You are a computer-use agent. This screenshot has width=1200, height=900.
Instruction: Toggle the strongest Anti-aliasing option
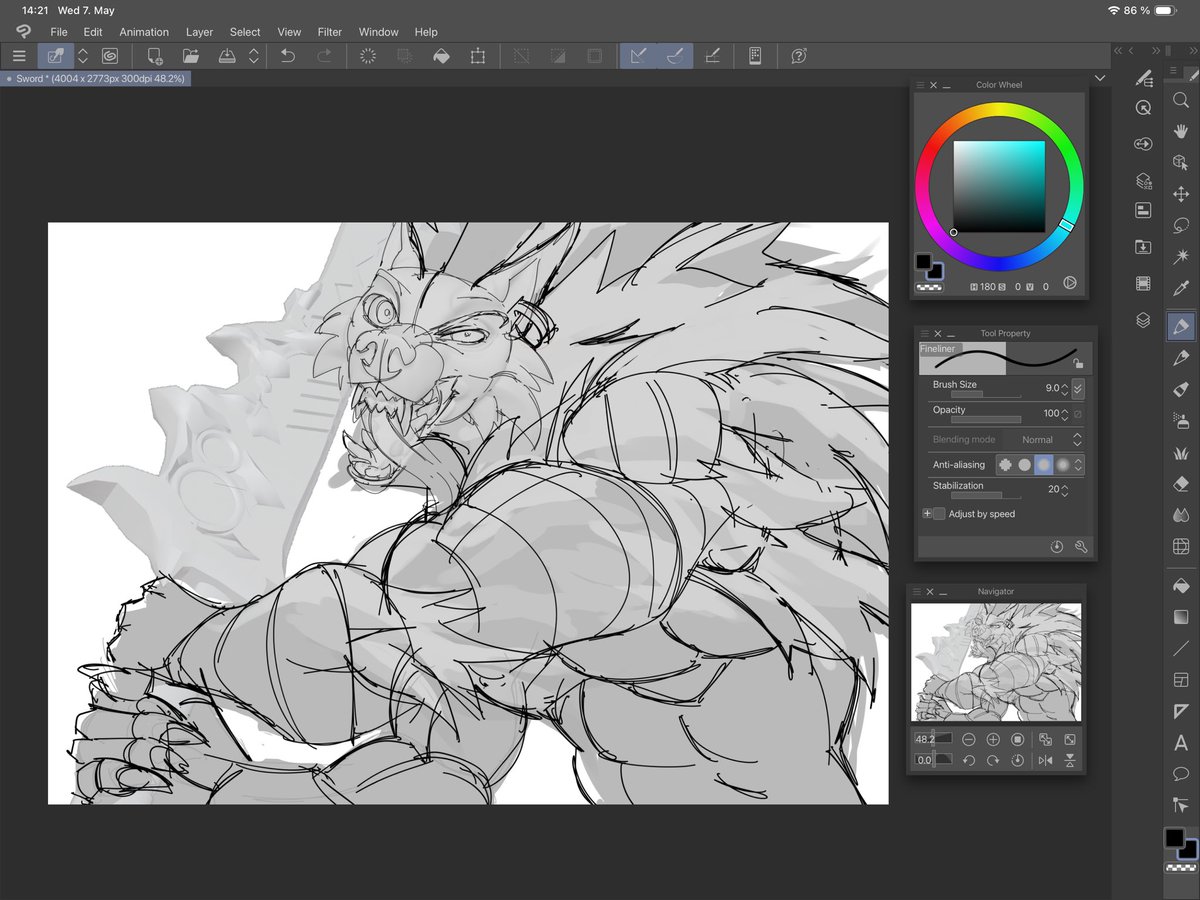click(1063, 464)
